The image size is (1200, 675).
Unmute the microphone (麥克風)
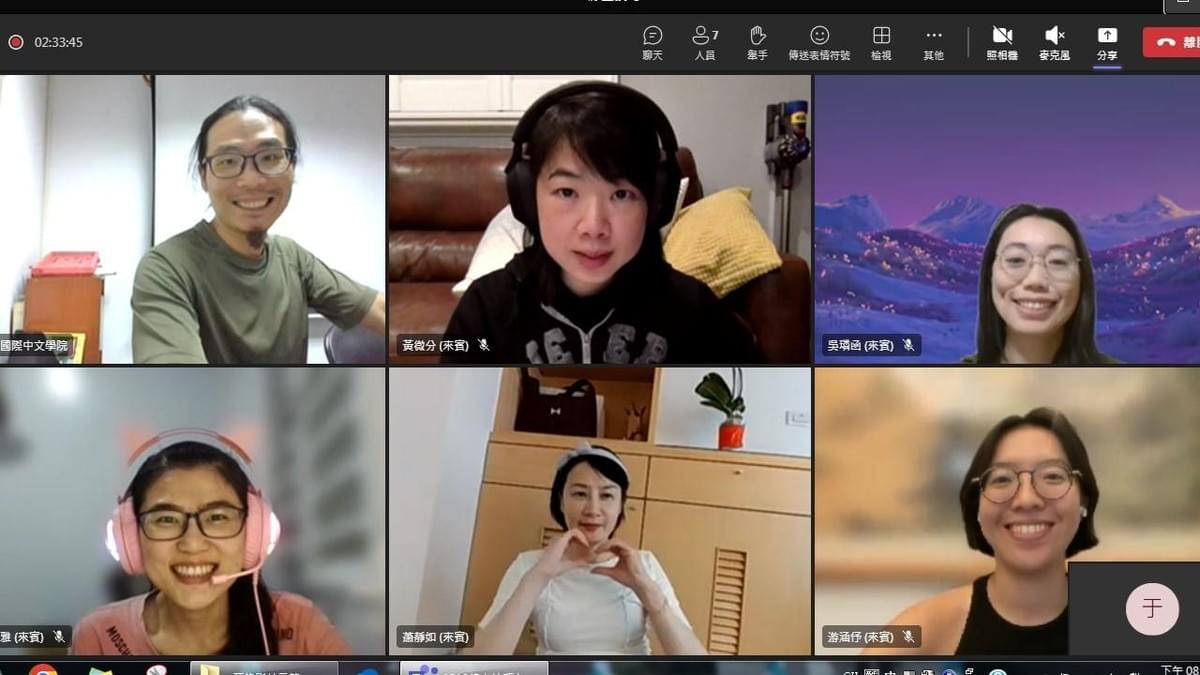1054,43
